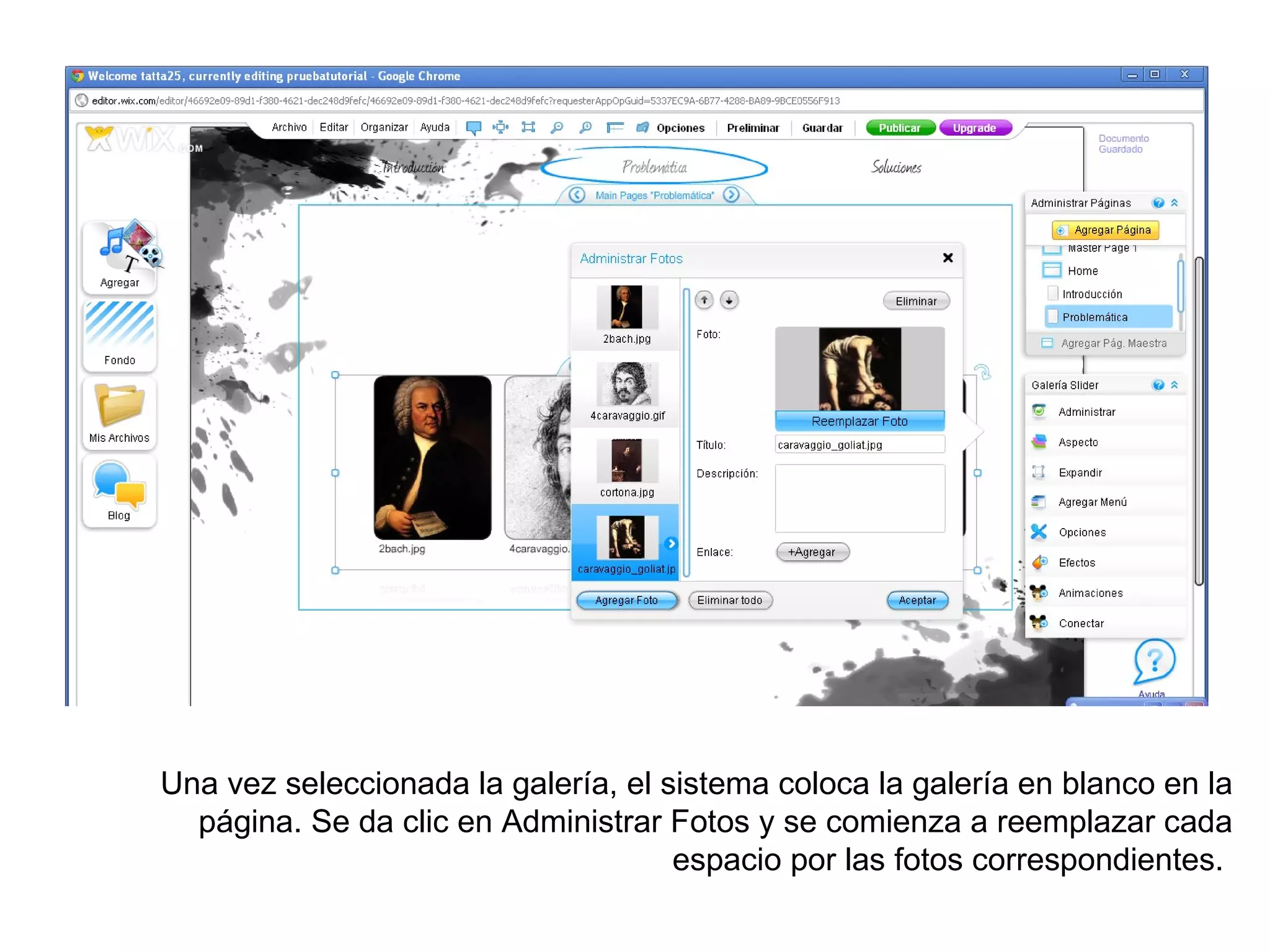Click Agregar Foto button
Viewport: 1270px width, 952px height.
pyautogui.click(x=627, y=601)
